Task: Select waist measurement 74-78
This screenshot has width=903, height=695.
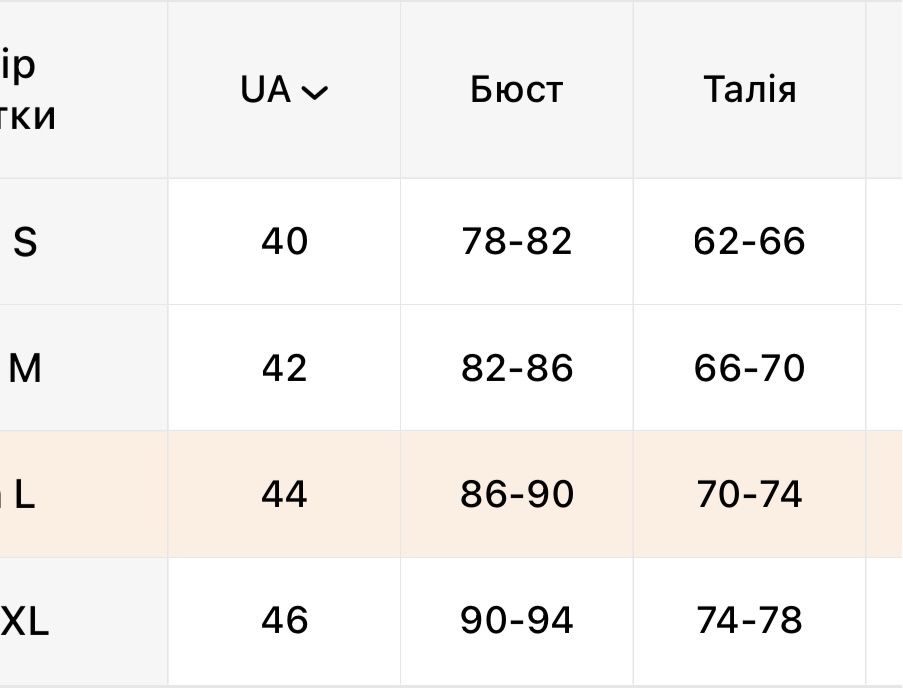Action: click(x=749, y=620)
